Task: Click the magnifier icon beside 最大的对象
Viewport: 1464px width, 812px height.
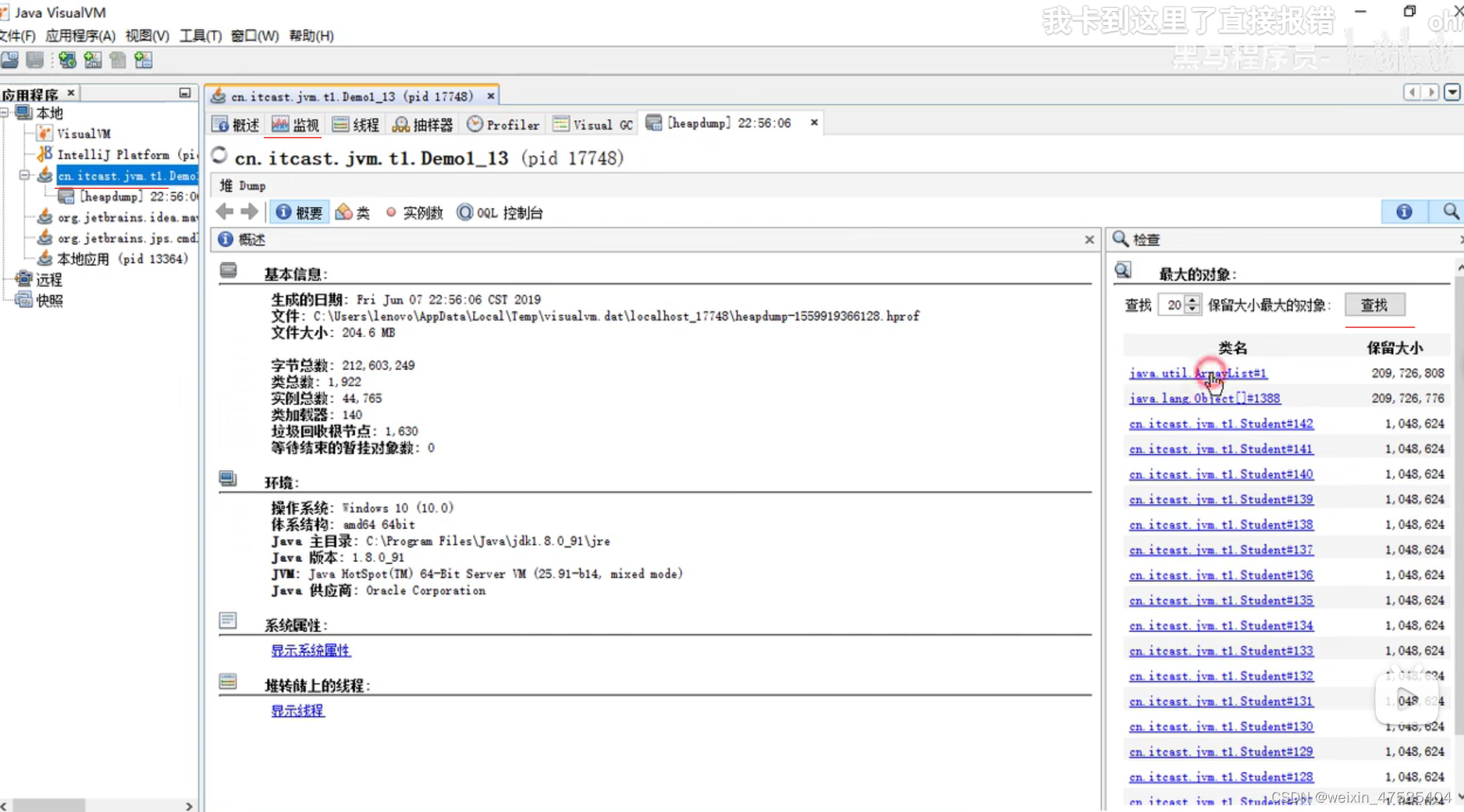Action: (1123, 271)
